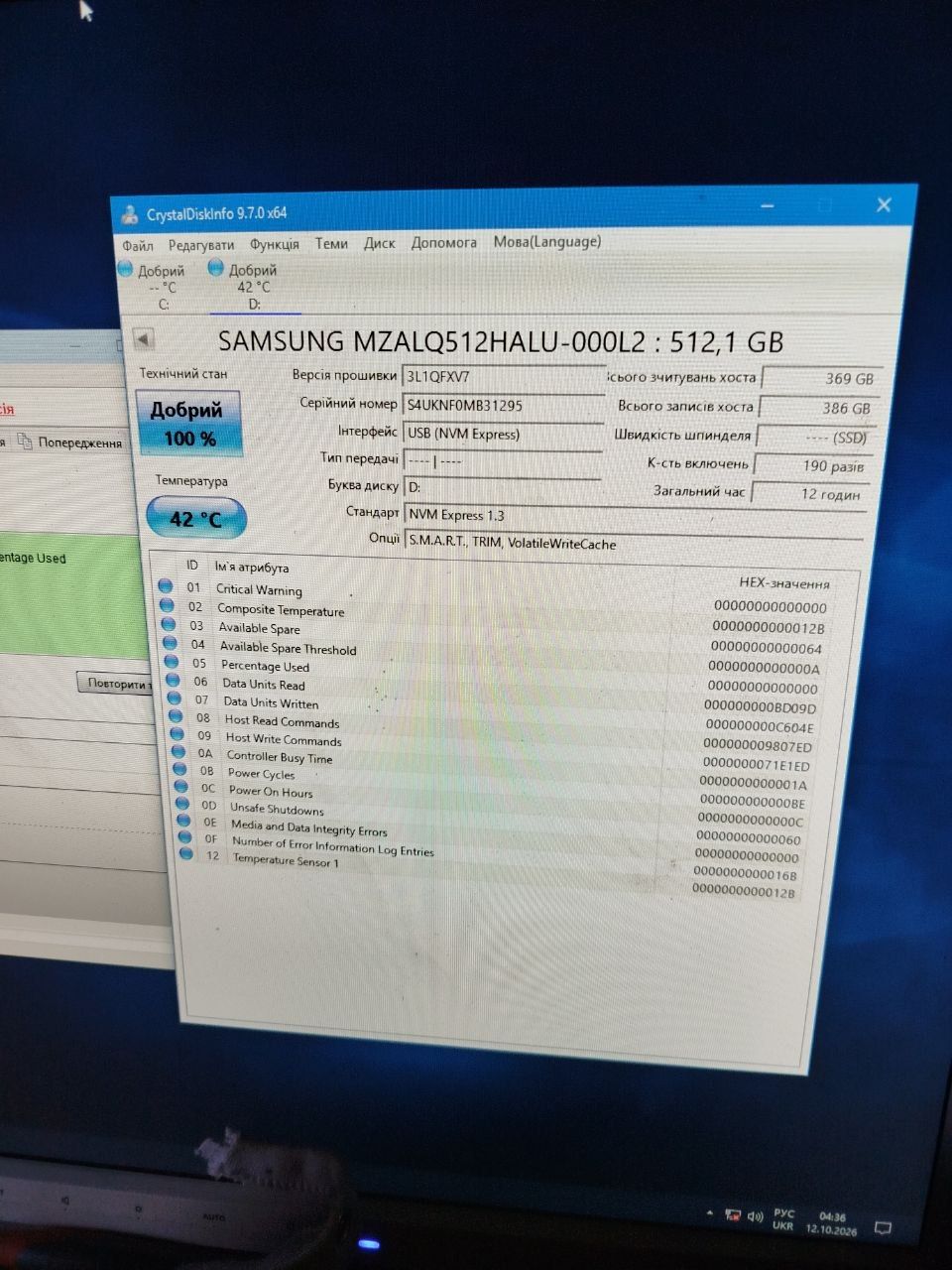Click the CrystalDiskInfo title bar app icon

[x=129, y=213]
